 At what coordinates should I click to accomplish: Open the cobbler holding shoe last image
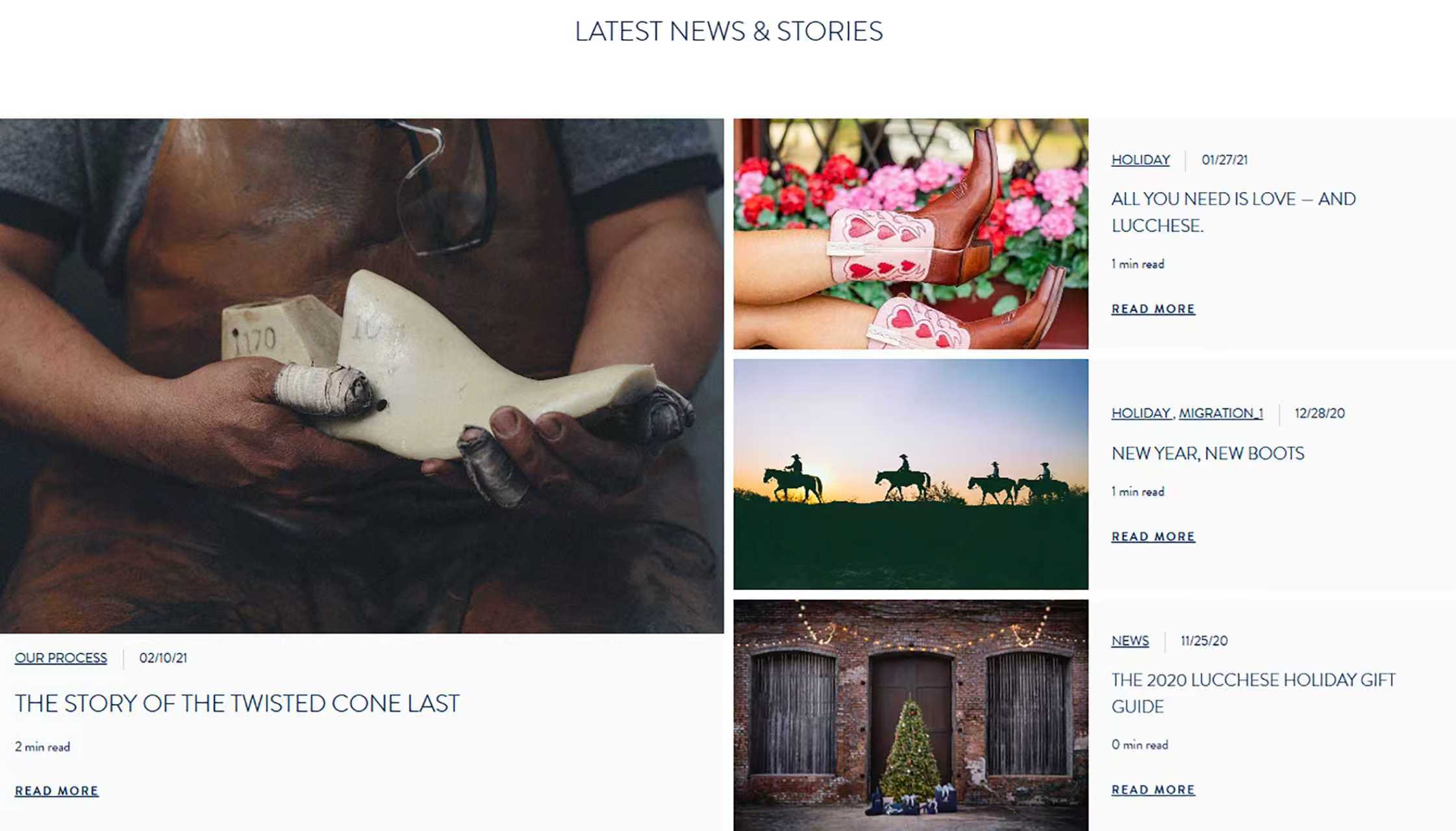[362, 375]
